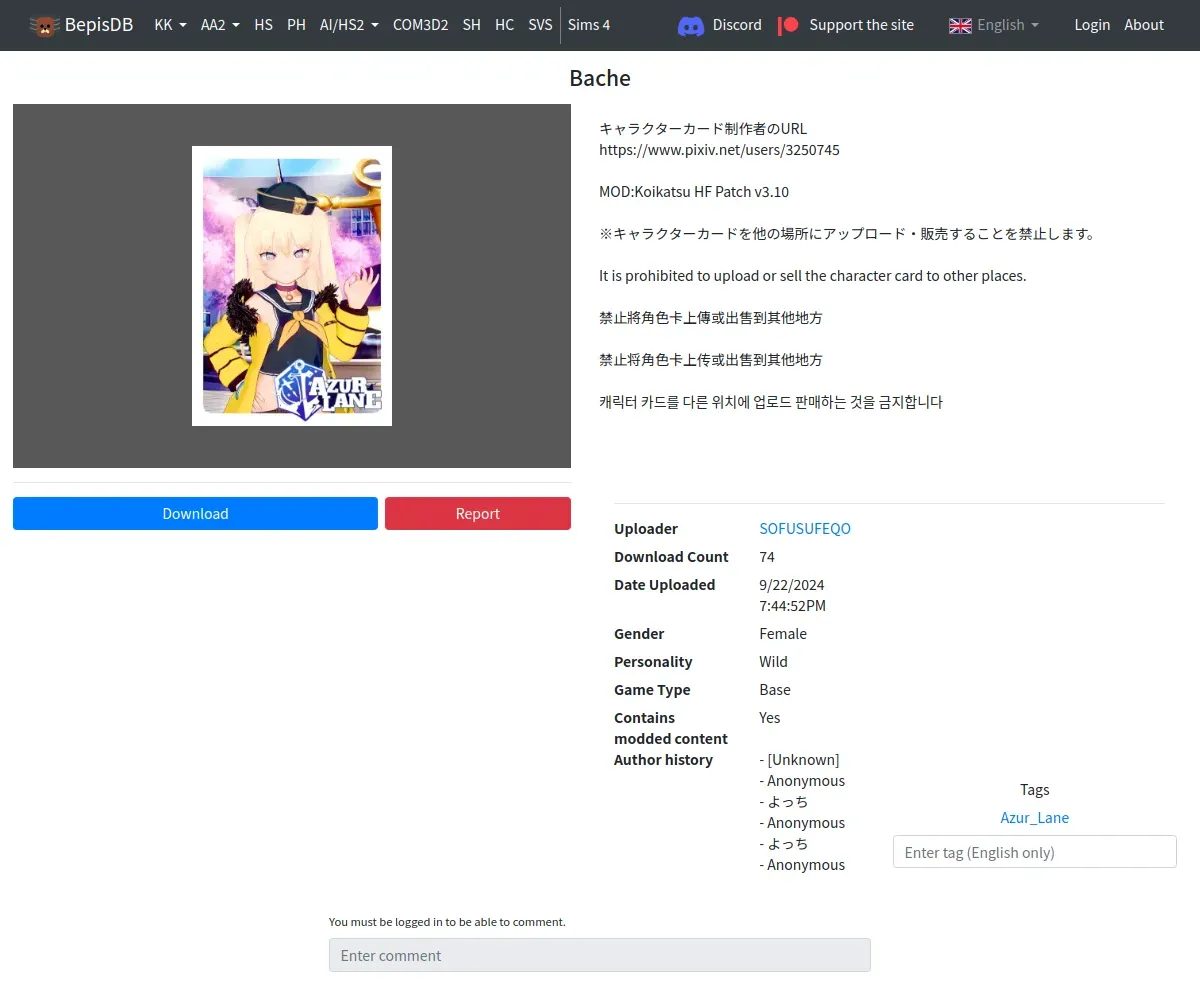This screenshot has width=1200, height=1000.
Task: Click the Login link
Action: [1092, 25]
